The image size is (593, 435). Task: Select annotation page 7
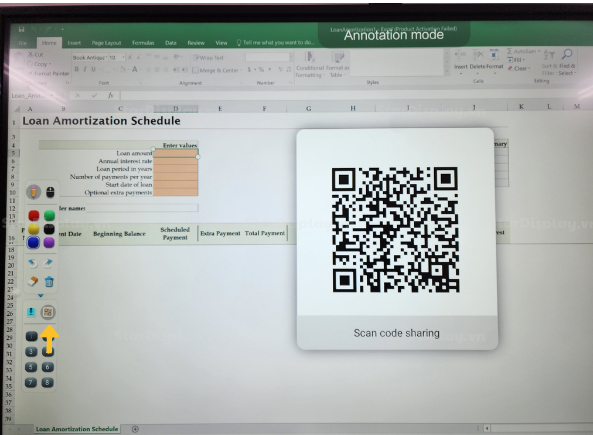(x=31, y=382)
